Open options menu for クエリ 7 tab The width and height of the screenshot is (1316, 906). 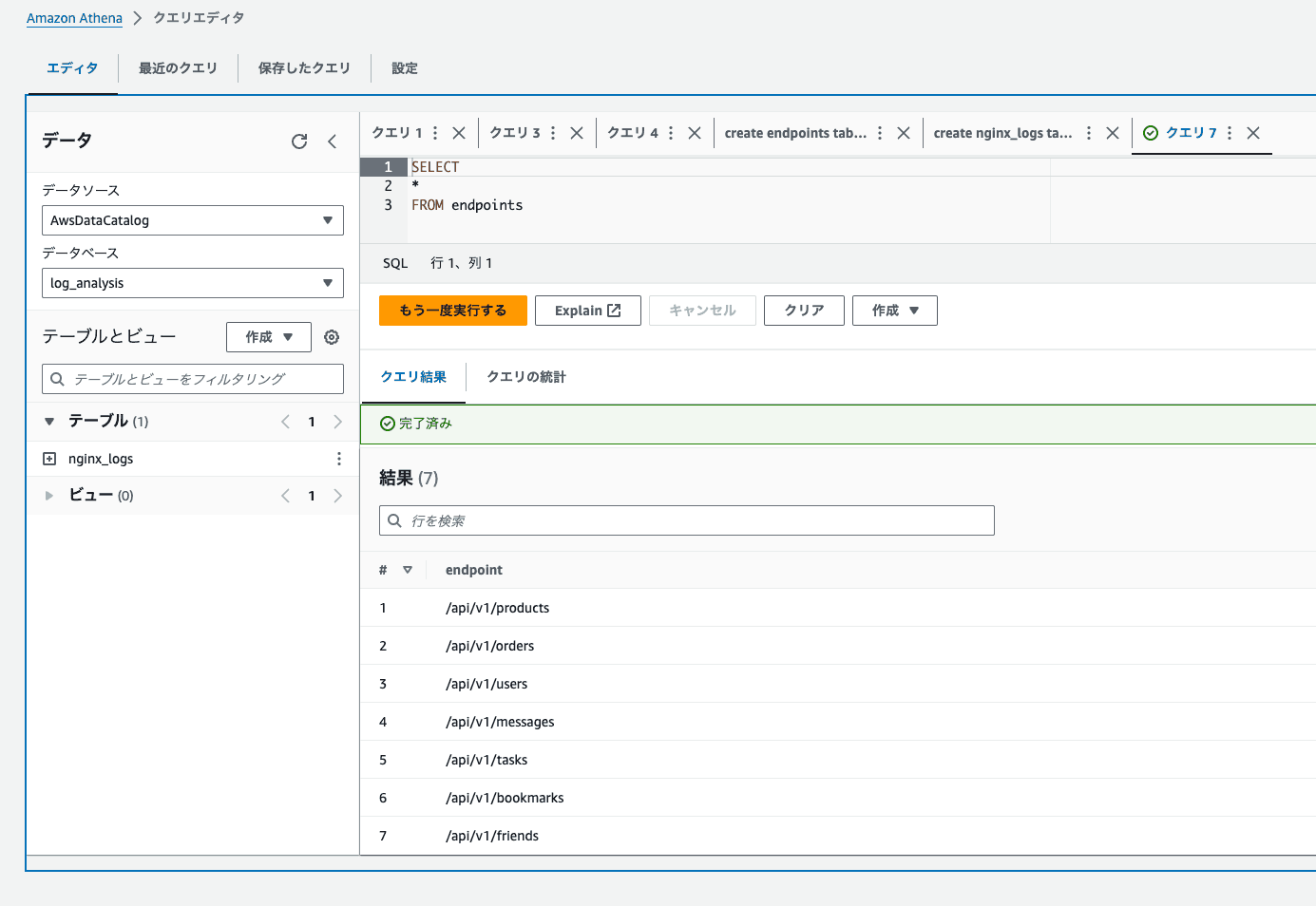[x=1230, y=133]
